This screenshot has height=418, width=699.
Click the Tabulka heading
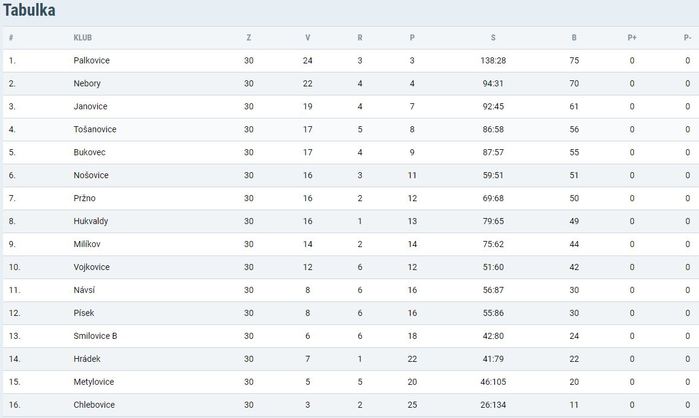coord(29,10)
